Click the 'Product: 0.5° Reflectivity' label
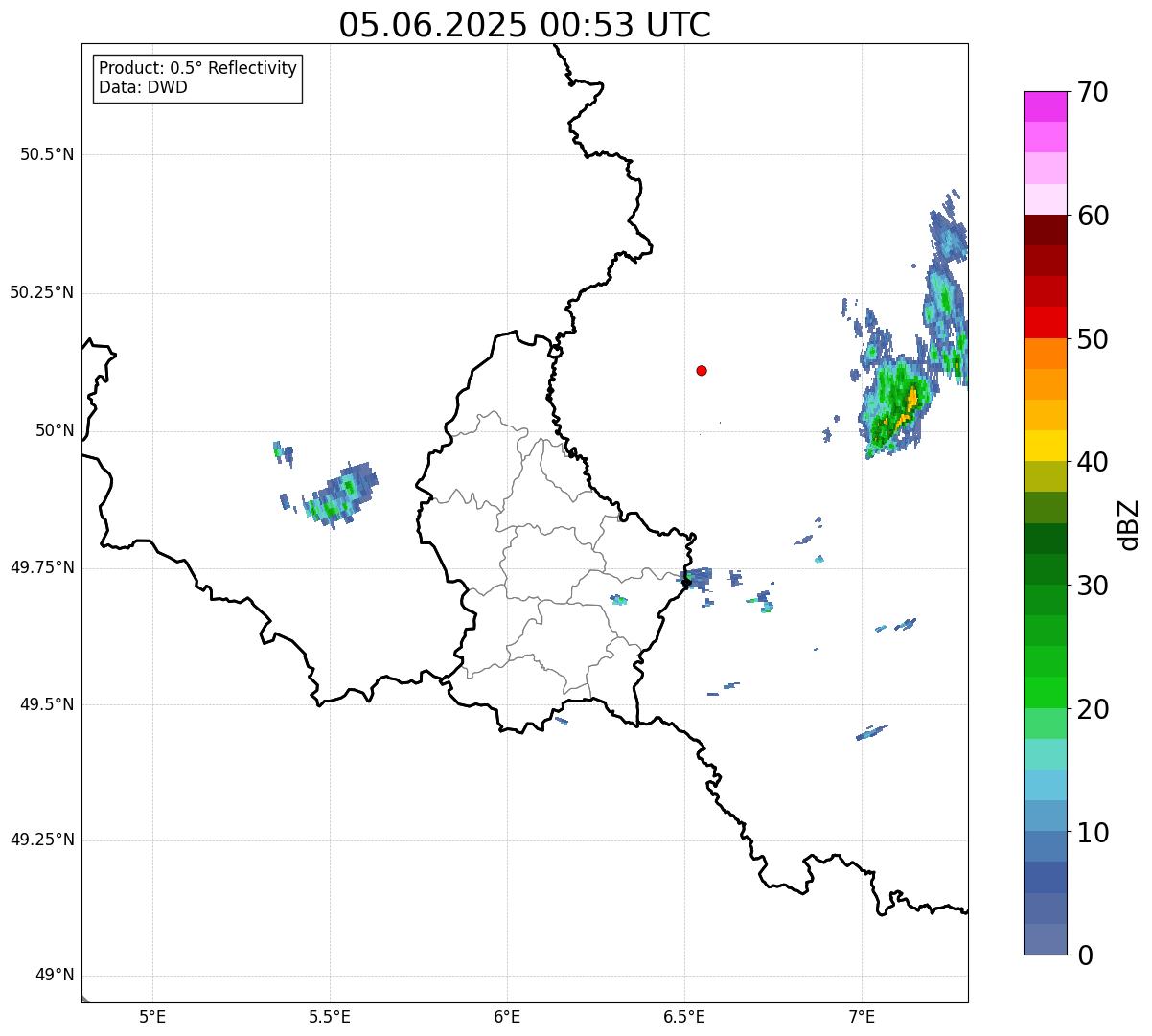 [197, 69]
